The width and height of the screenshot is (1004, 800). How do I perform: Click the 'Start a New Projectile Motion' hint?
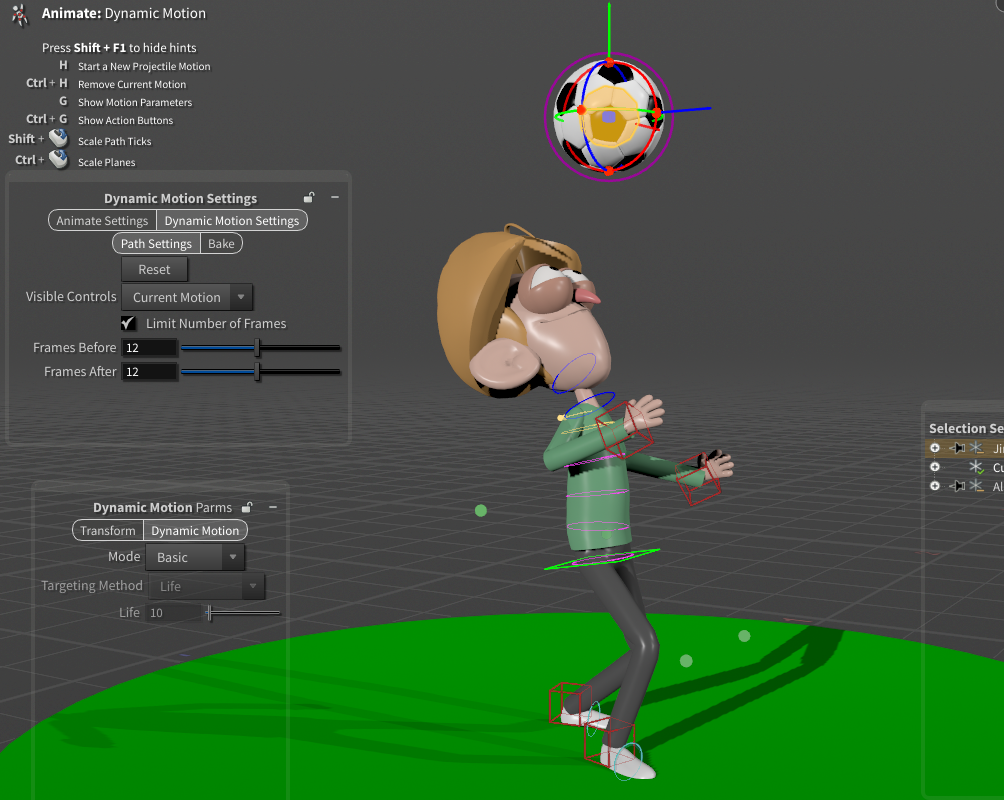coord(144,66)
